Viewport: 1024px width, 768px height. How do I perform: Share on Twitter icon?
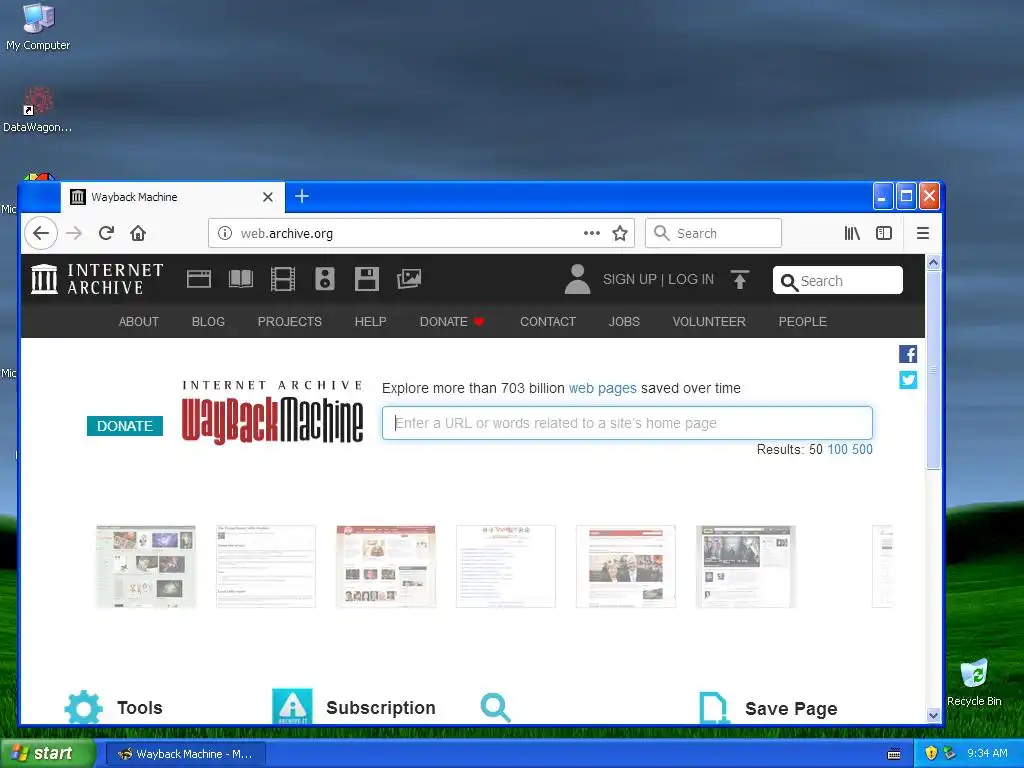(908, 379)
